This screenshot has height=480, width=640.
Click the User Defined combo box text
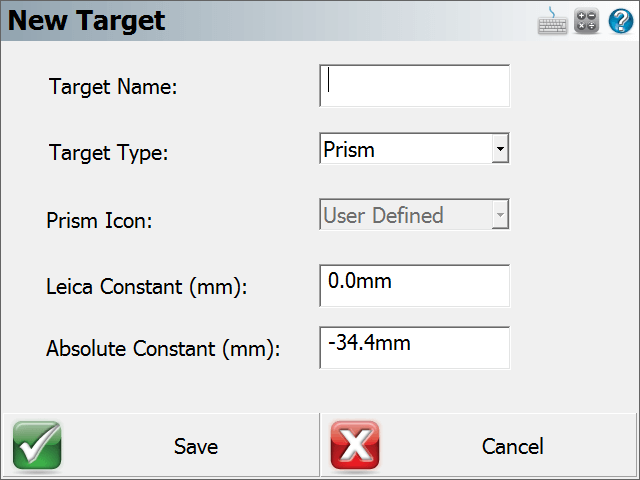click(383, 215)
